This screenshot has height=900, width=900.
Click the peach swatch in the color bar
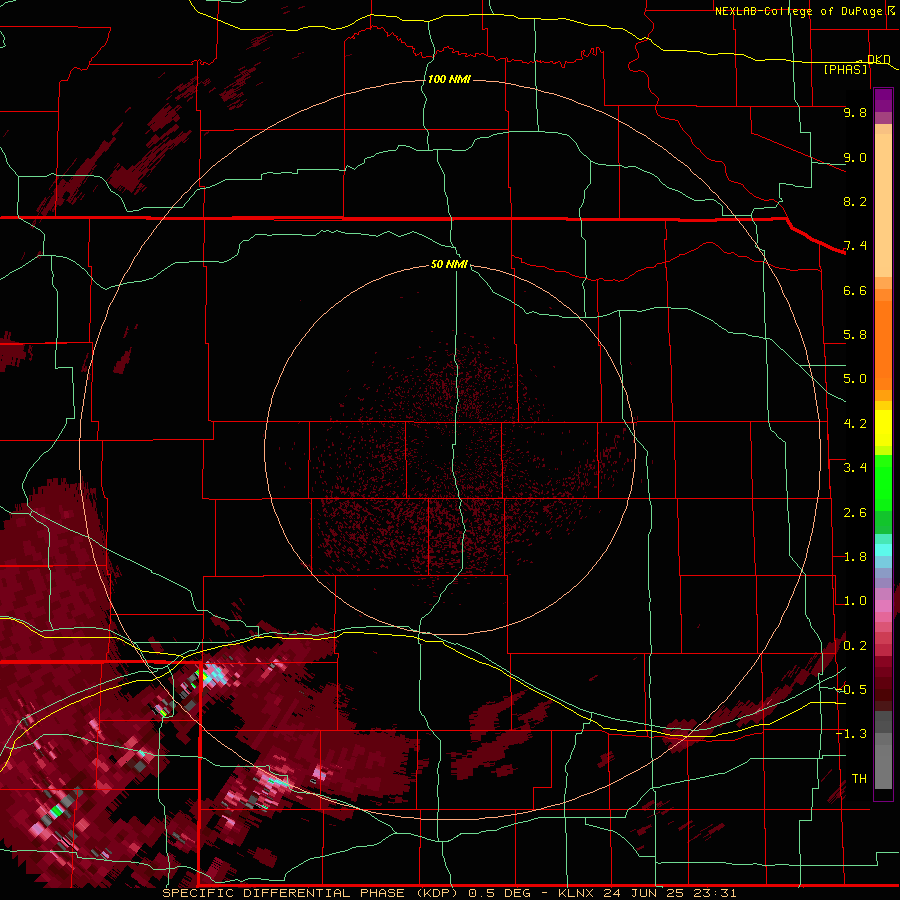coord(883,207)
